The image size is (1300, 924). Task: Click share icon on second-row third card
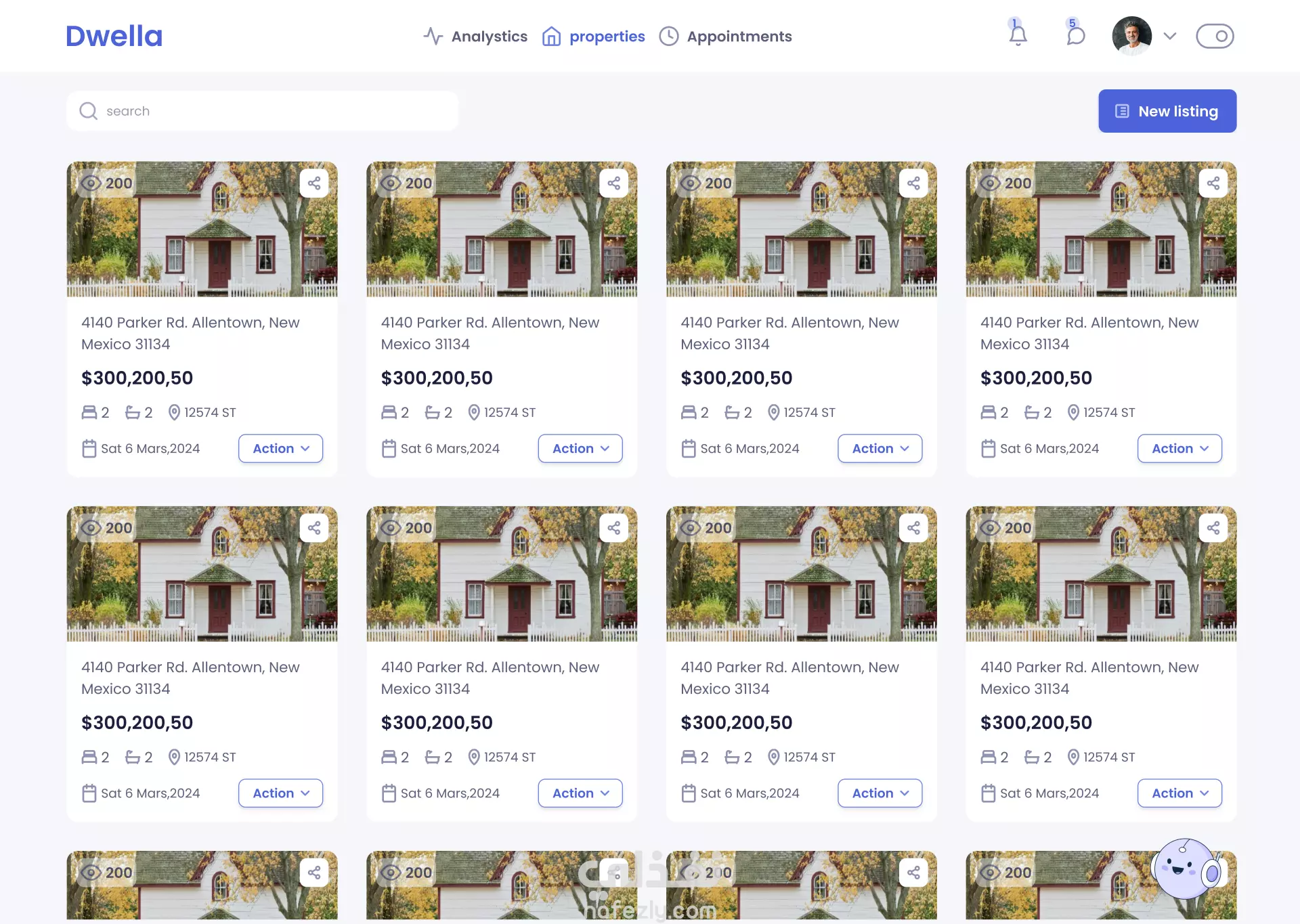[x=913, y=528]
